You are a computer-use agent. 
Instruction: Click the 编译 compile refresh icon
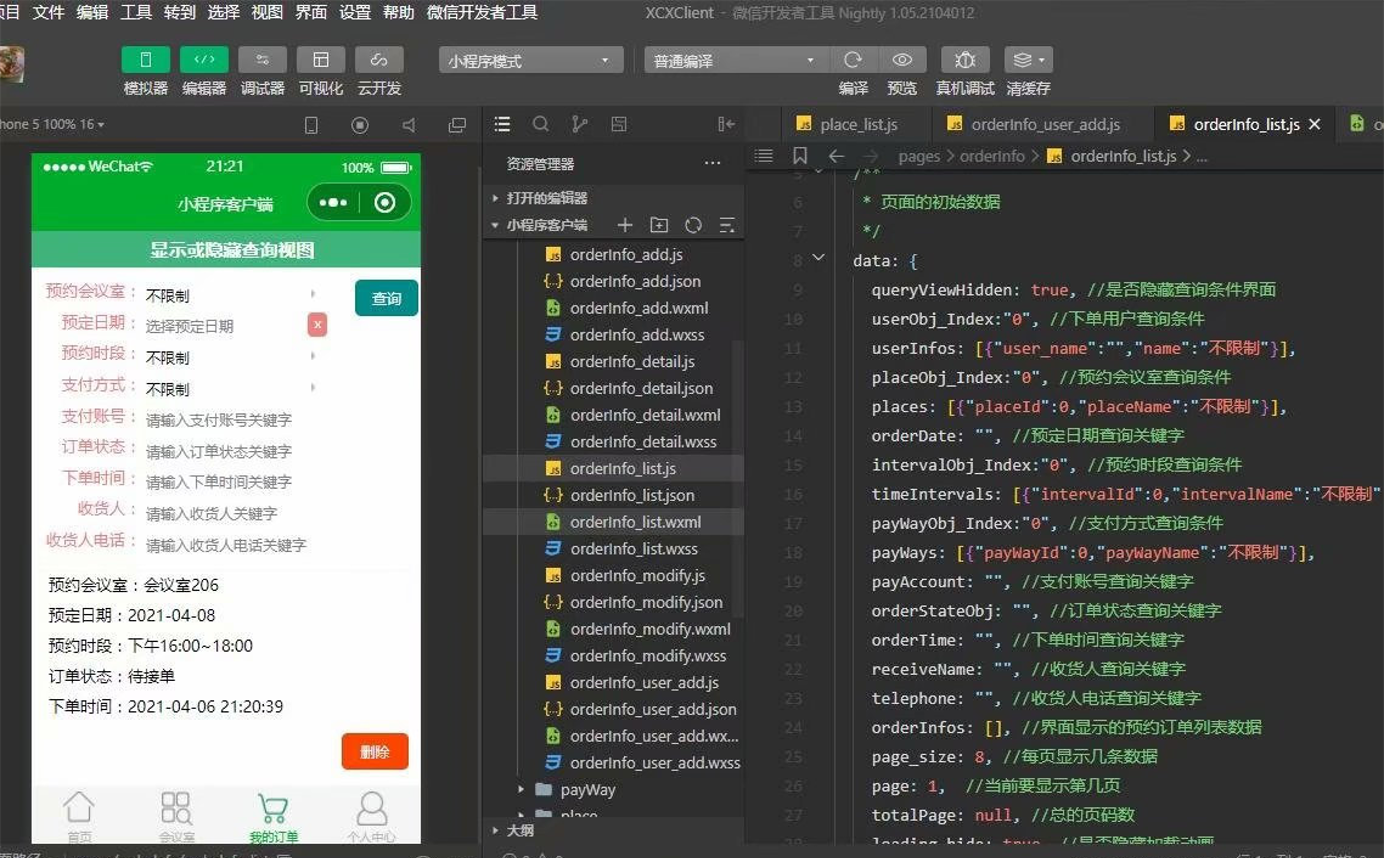click(853, 60)
